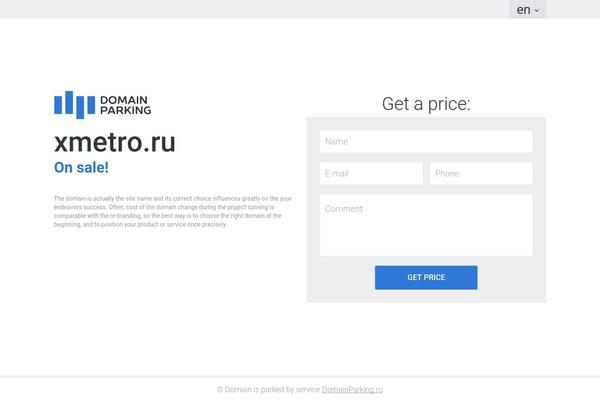Click the copyright symbol in the footer
Image resolution: width=600 pixels, height=400 pixels.
pos(220,390)
